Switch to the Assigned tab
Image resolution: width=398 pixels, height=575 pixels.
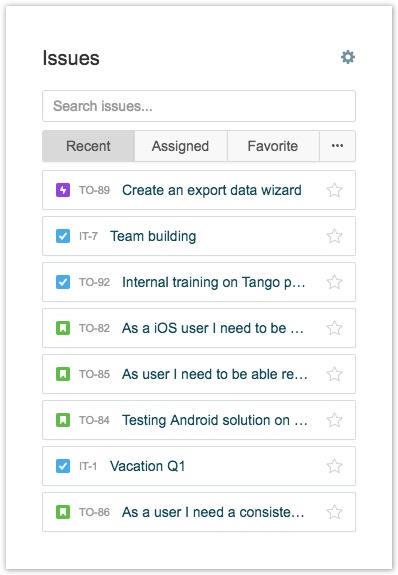[x=180, y=146]
